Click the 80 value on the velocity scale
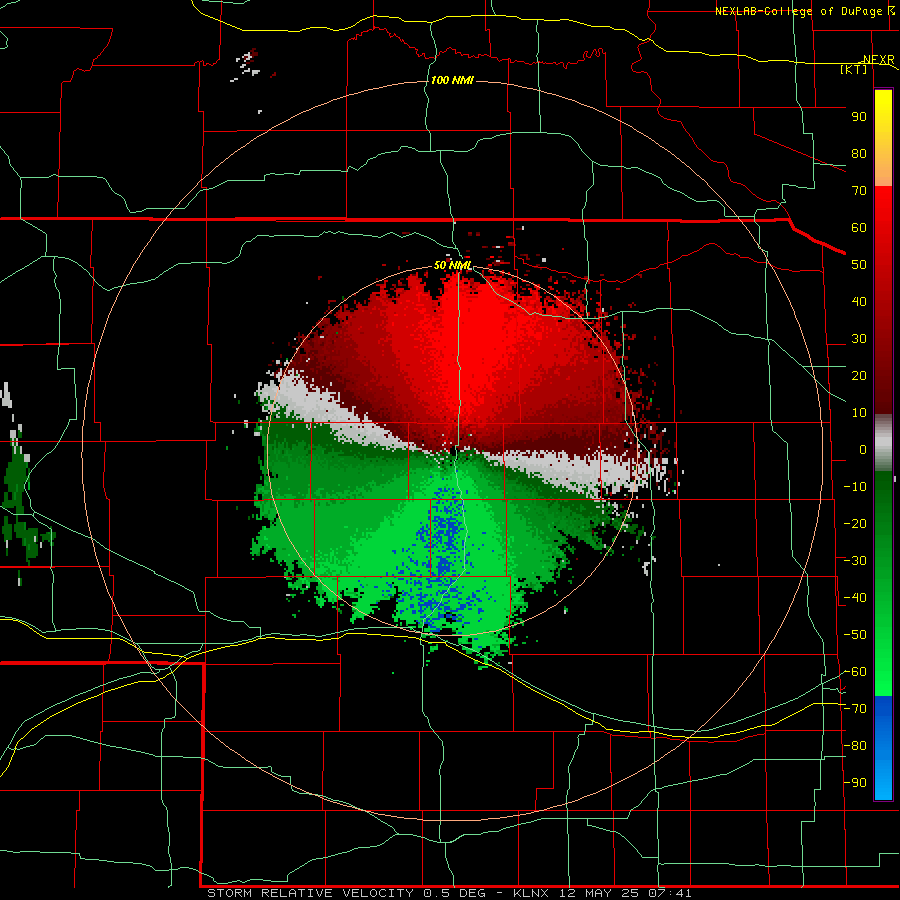 click(859, 154)
